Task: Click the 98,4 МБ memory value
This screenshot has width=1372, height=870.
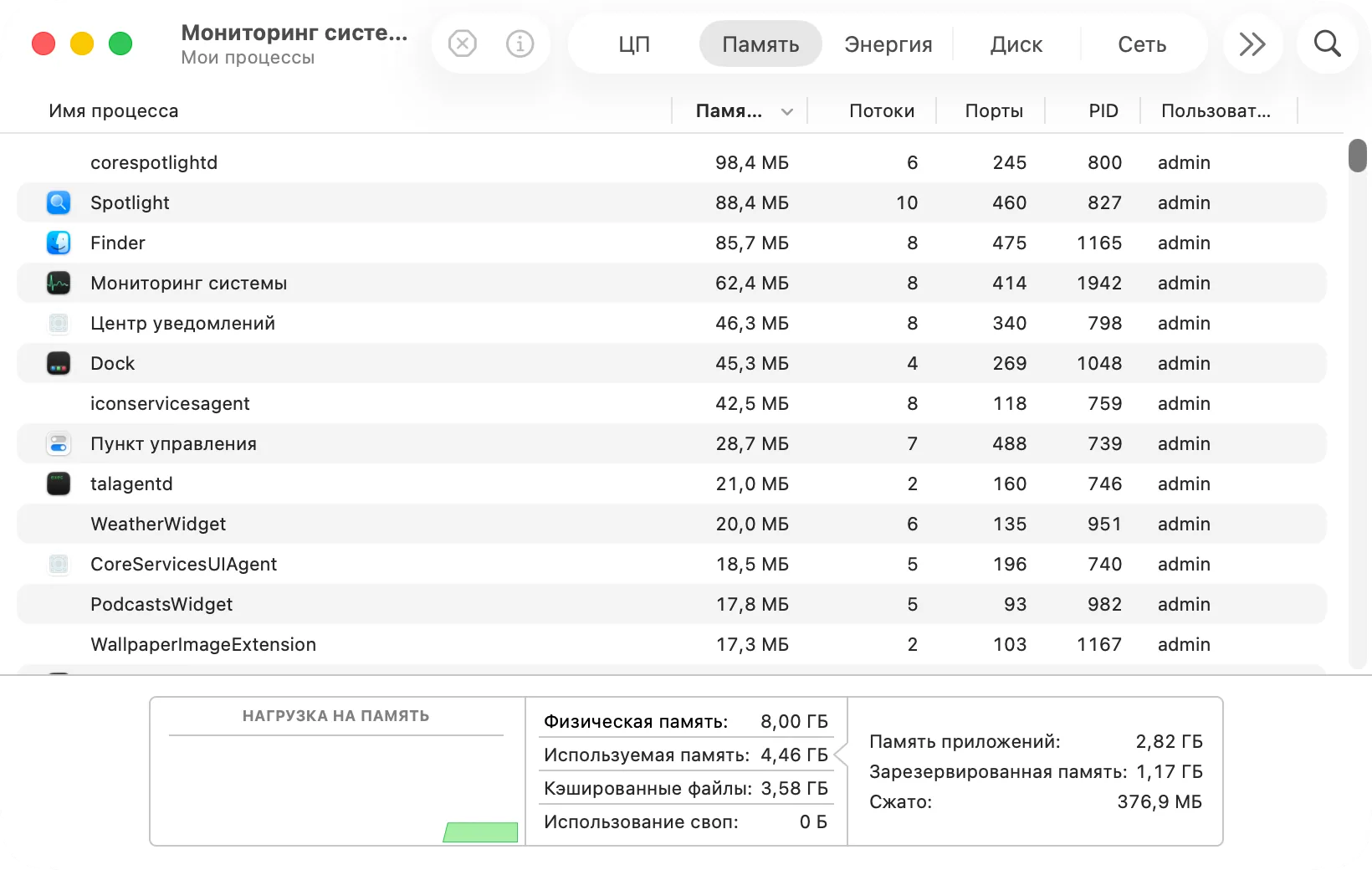Action: coord(752,162)
